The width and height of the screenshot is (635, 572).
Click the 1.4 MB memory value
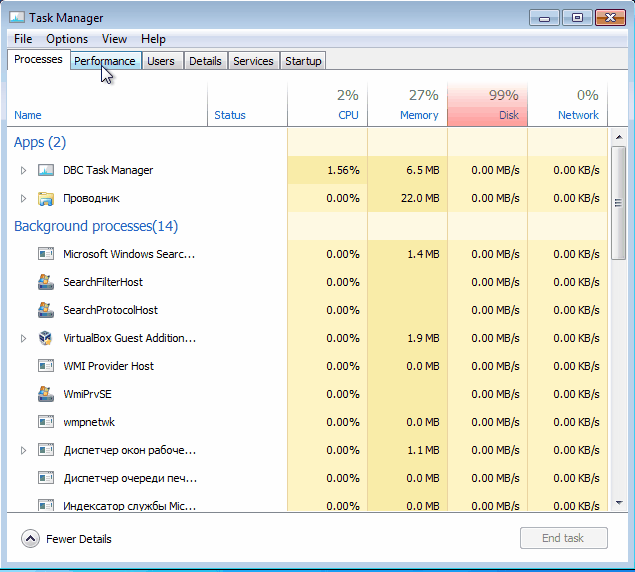tap(423, 254)
